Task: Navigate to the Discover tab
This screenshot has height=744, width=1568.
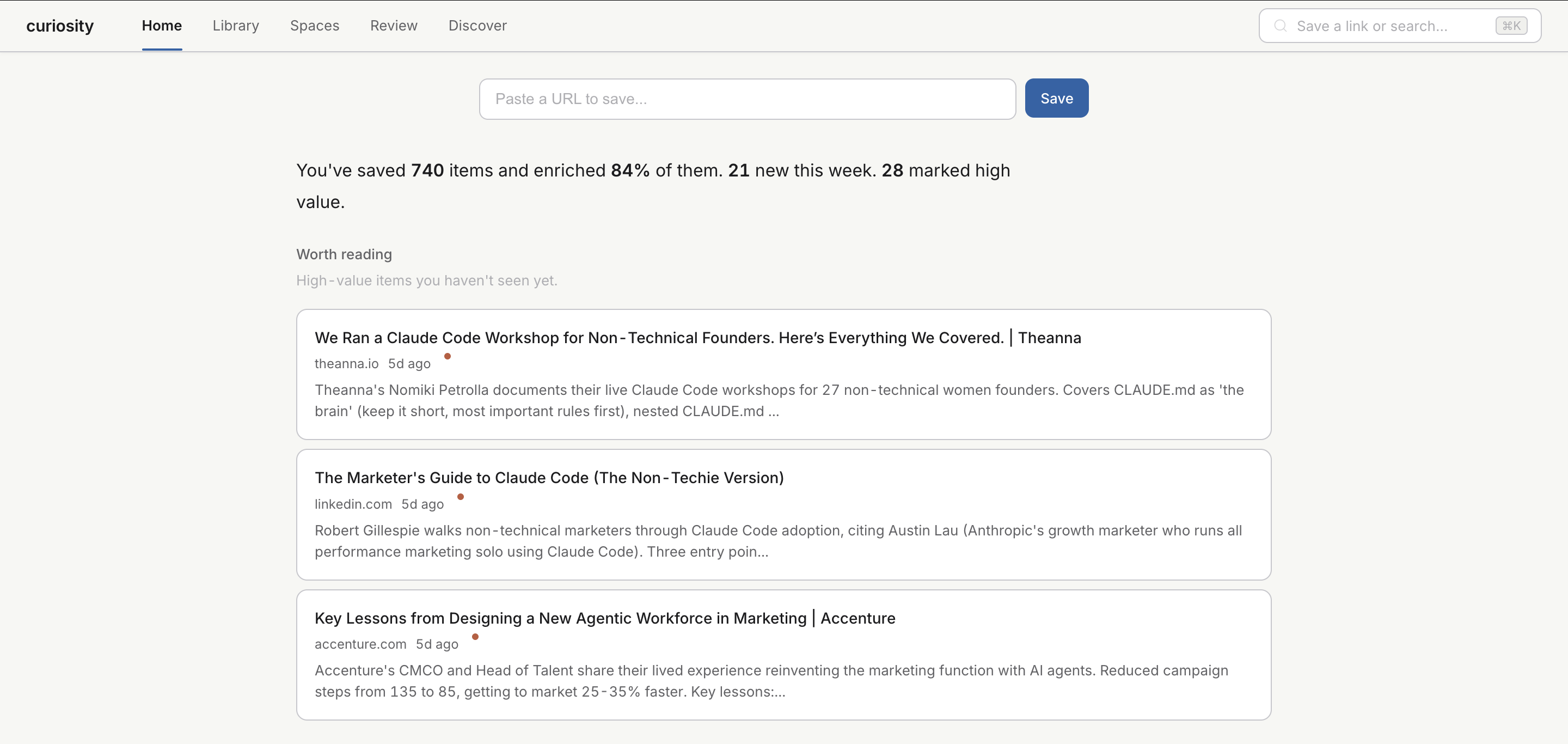Action: pos(477,26)
